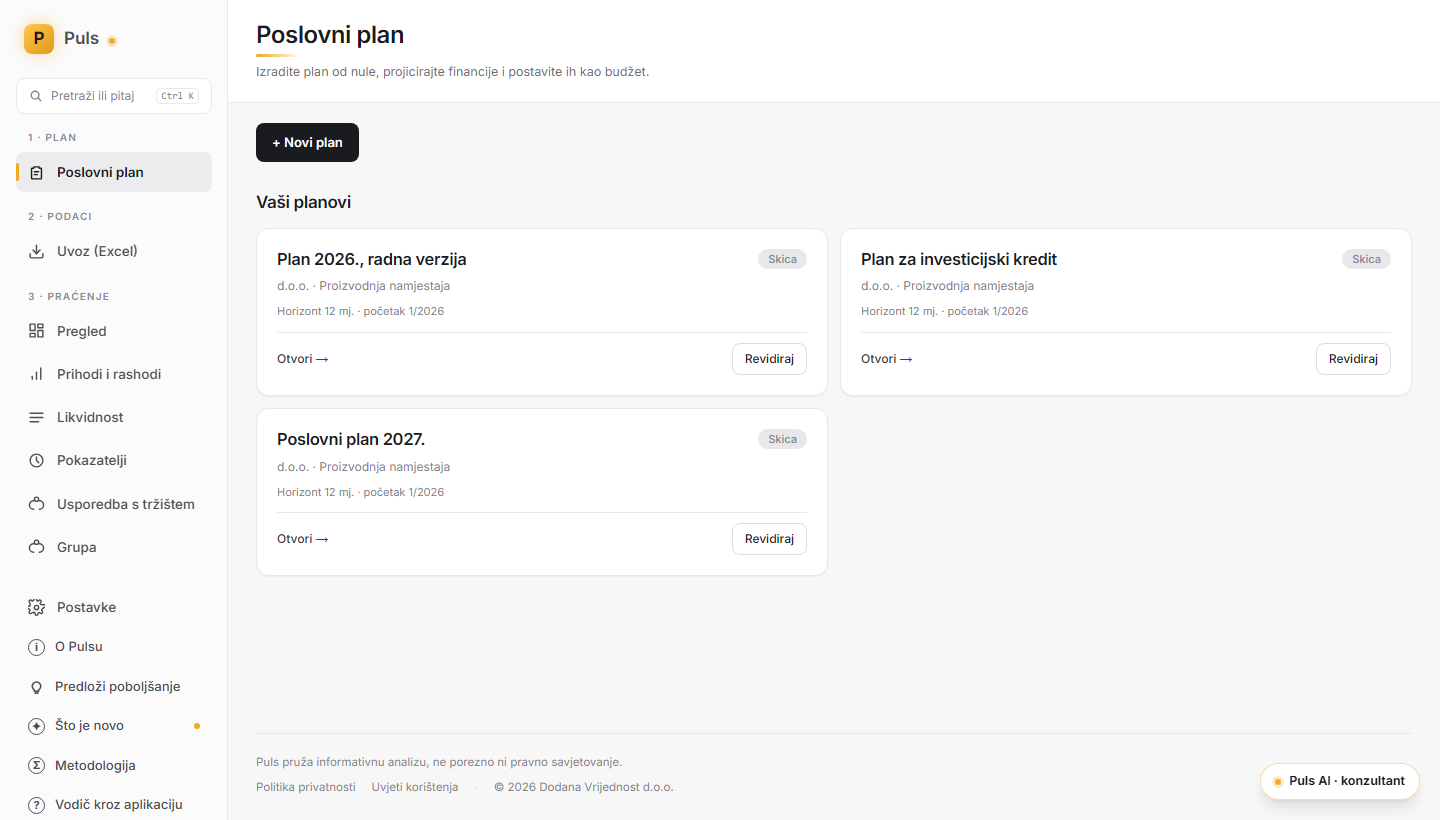This screenshot has height=820, width=1440.
Task: Click Predloži poboljšanje lightbulb icon
Action: pos(37,687)
